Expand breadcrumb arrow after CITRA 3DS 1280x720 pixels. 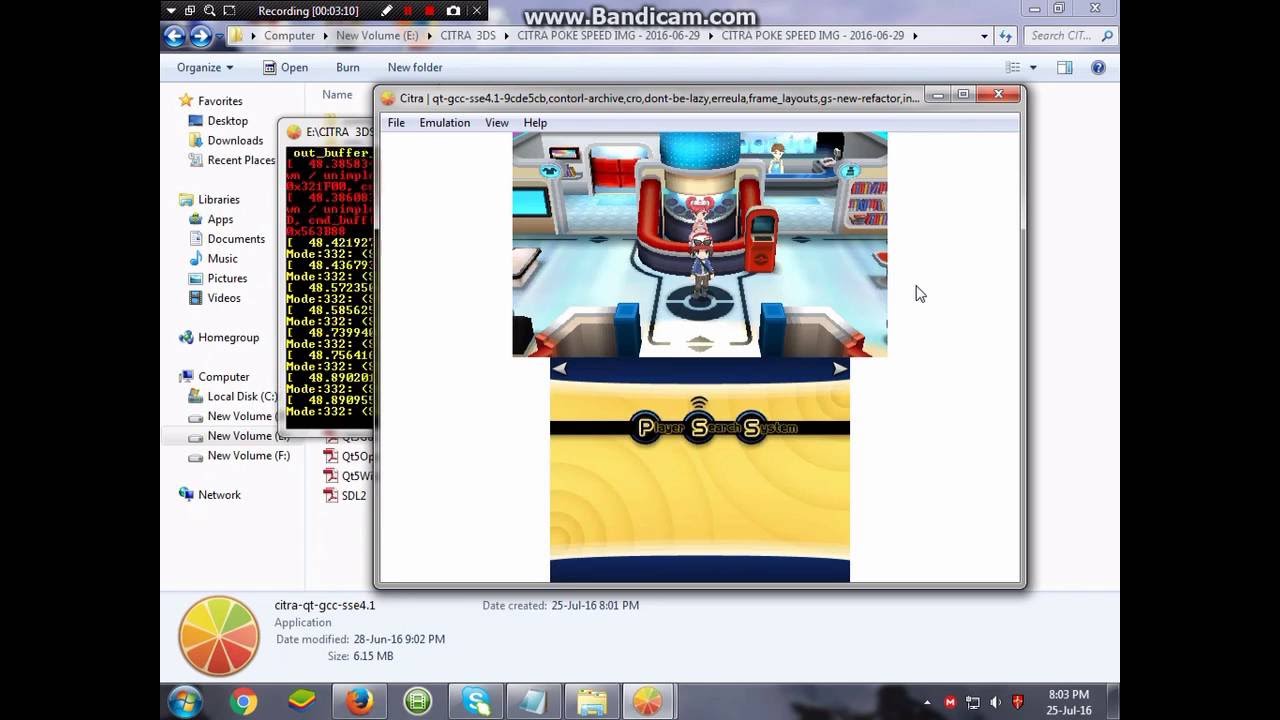(507, 36)
